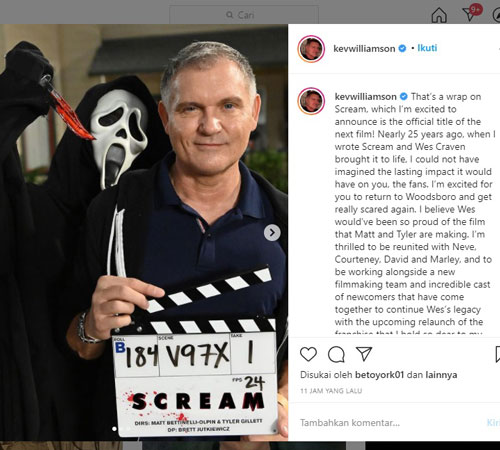View betoyork01 profile in likes line
Viewport: 500px width, 450px height.
pyautogui.click(x=379, y=375)
